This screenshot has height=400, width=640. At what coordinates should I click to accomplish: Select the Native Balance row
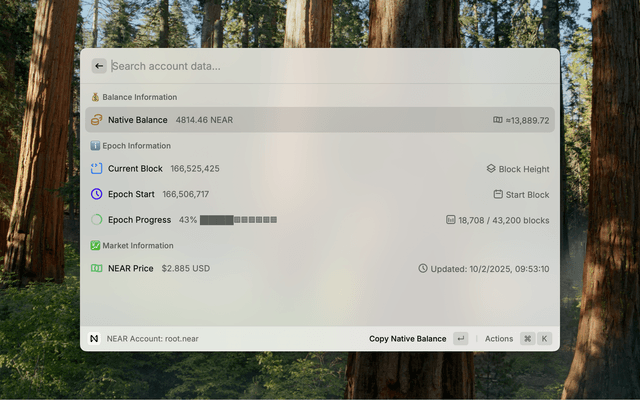(x=320, y=120)
